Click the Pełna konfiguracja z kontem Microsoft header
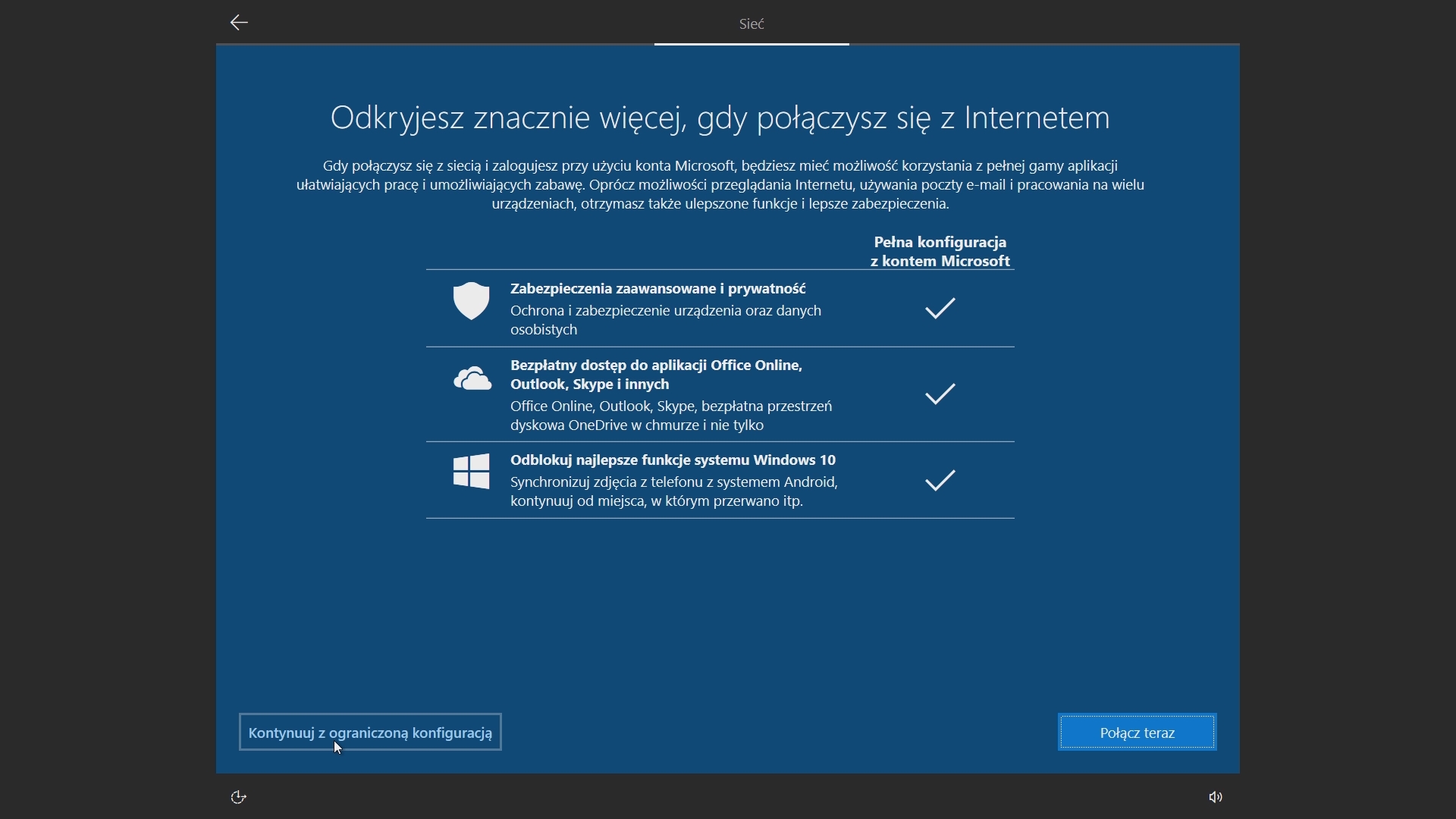 coord(940,252)
